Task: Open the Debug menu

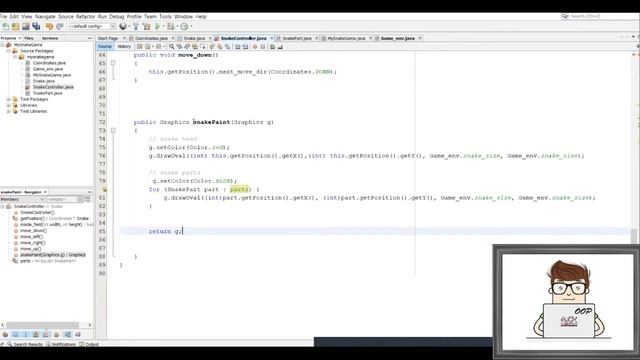Action: click(116, 17)
